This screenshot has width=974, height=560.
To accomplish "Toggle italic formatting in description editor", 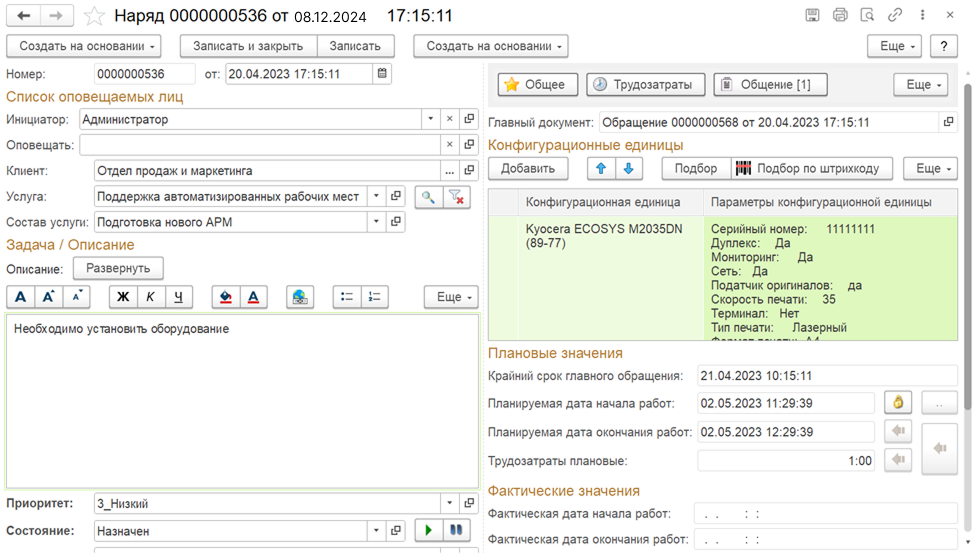I will click(151, 297).
